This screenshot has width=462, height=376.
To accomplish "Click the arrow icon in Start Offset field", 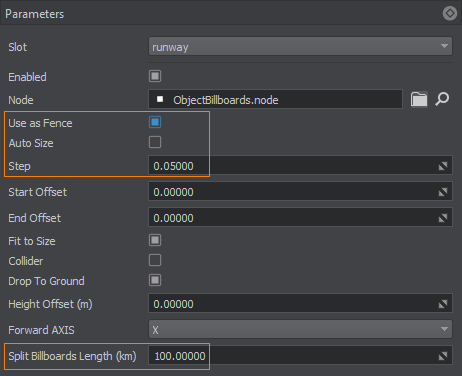I will coord(443,192).
